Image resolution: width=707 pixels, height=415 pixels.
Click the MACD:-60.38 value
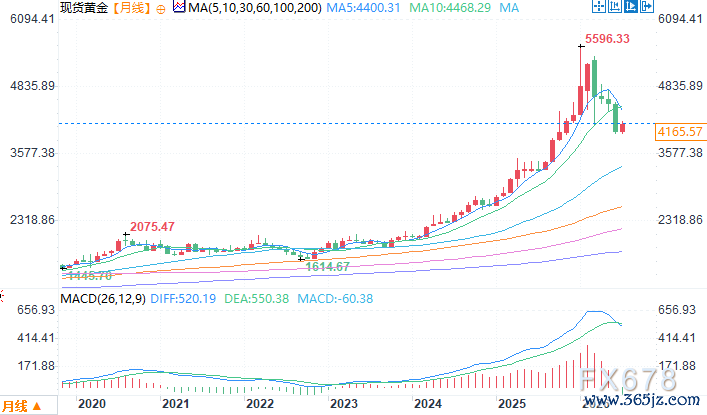point(335,299)
